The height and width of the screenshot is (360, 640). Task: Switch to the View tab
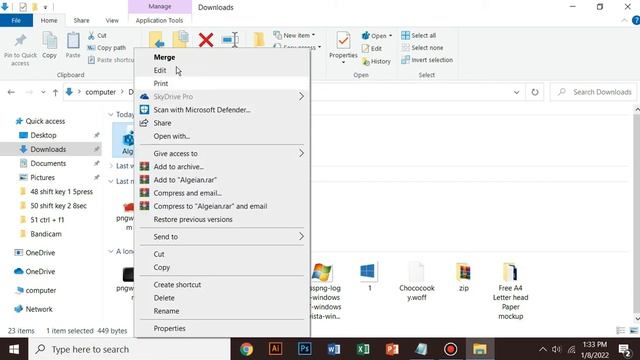(x=112, y=20)
